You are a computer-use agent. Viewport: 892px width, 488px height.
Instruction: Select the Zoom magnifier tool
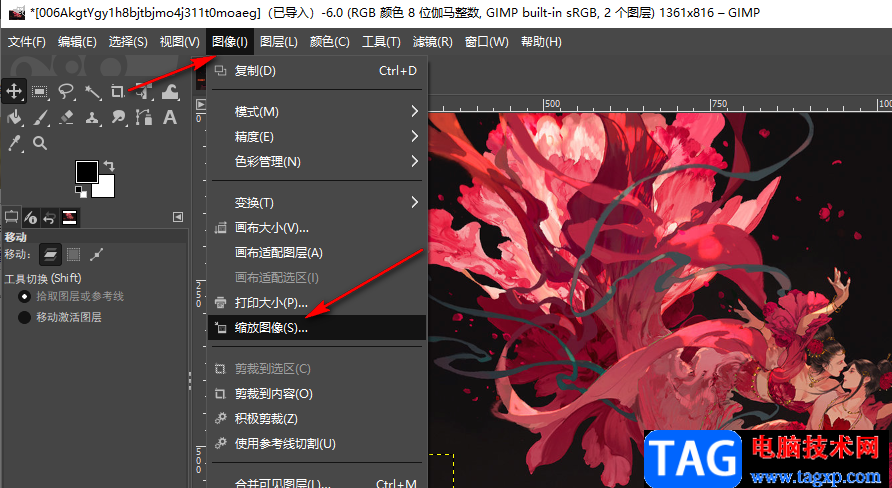(40, 143)
